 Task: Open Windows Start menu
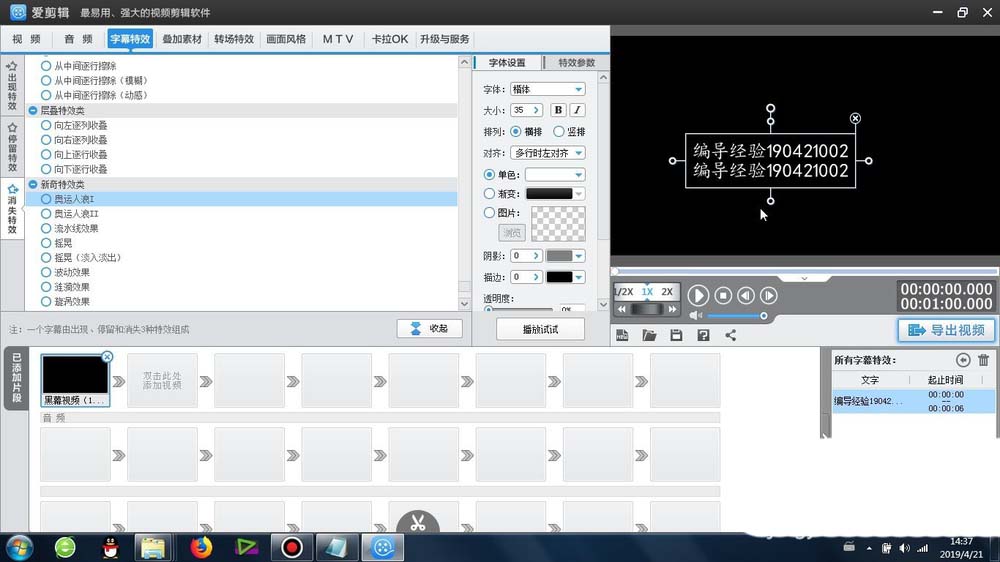tap(20, 547)
